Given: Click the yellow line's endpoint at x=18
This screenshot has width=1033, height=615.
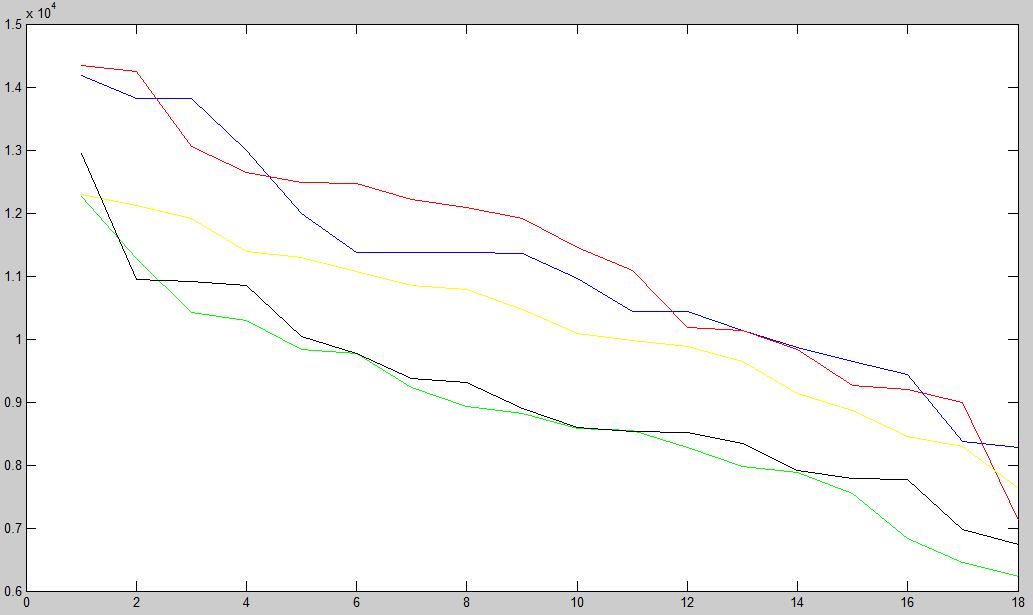Looking at the screenshot, I should point(1017,486).
